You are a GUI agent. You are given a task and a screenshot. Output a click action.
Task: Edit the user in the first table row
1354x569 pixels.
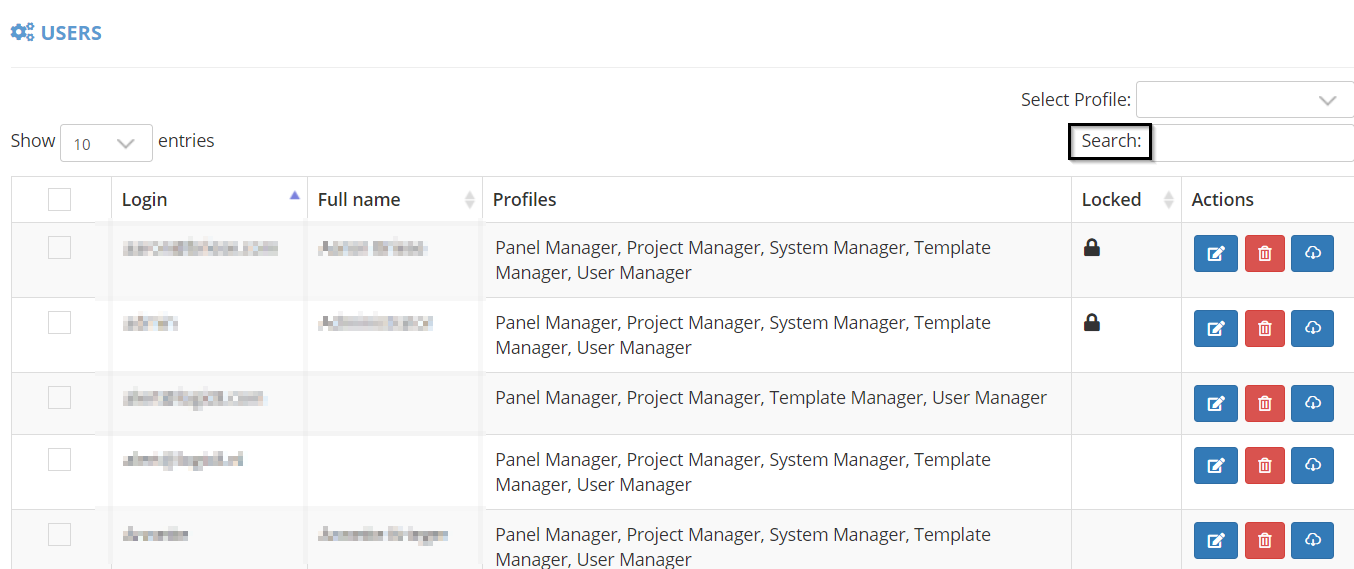coord(1216,254)
